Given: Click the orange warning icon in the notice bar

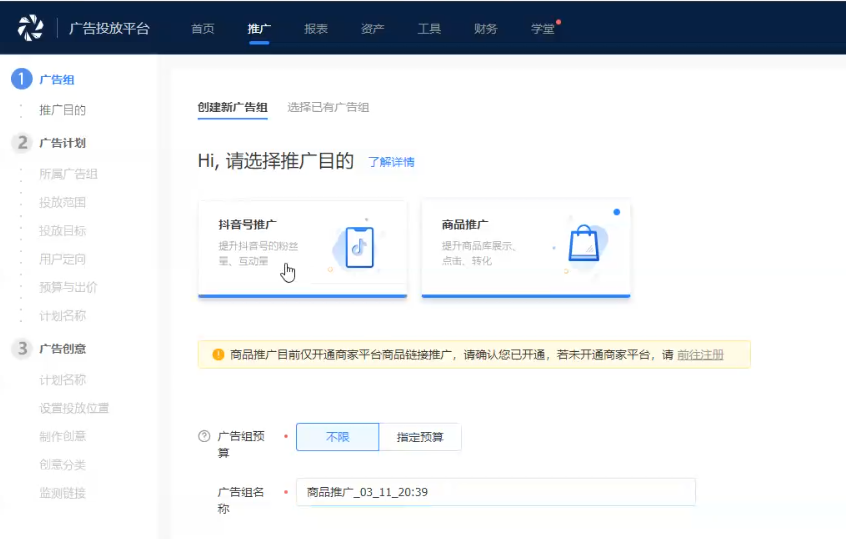Looking at the screenshot, I should click(x=218, y=354).
